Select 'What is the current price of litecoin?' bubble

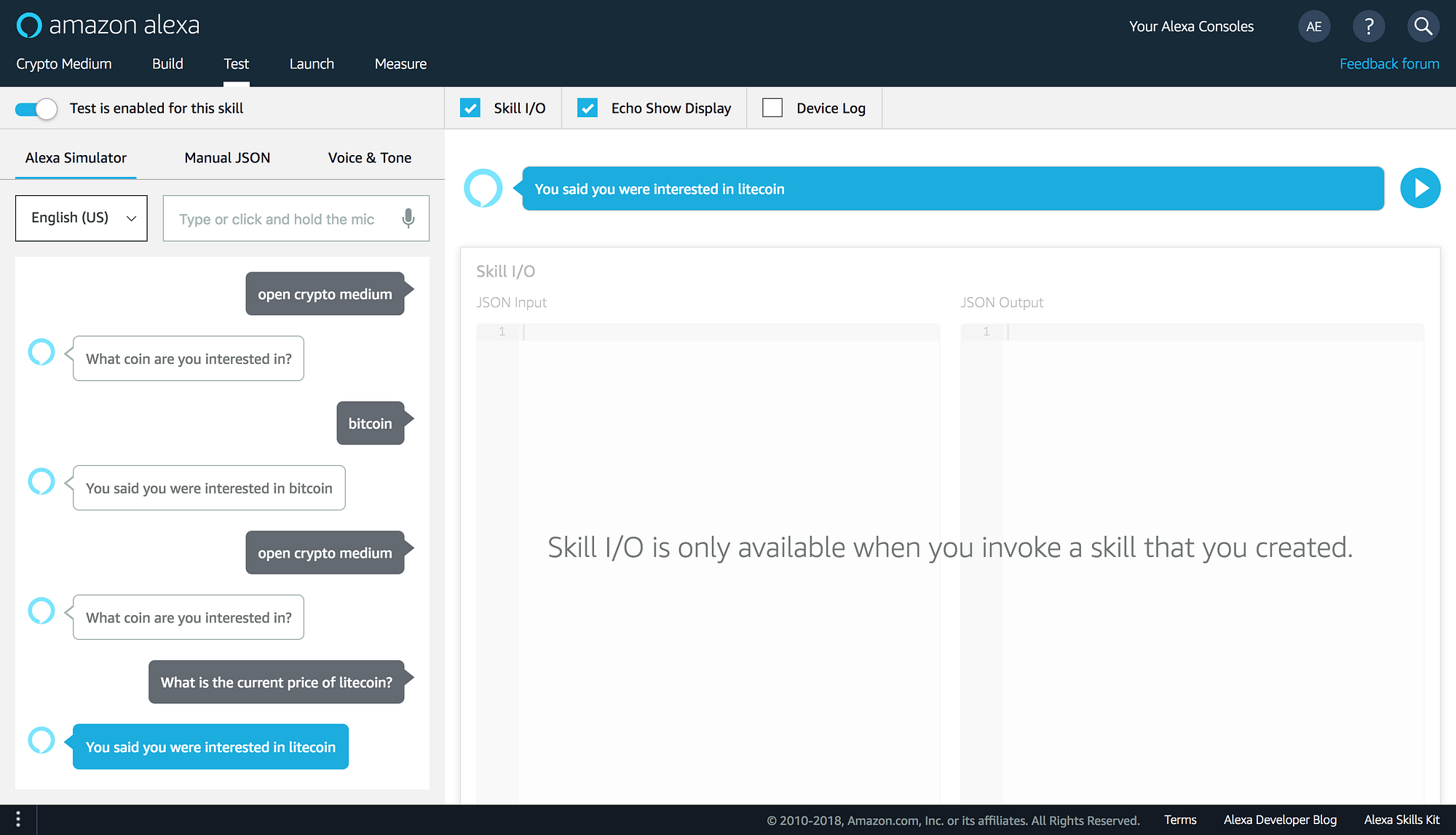tap(276, 682)
